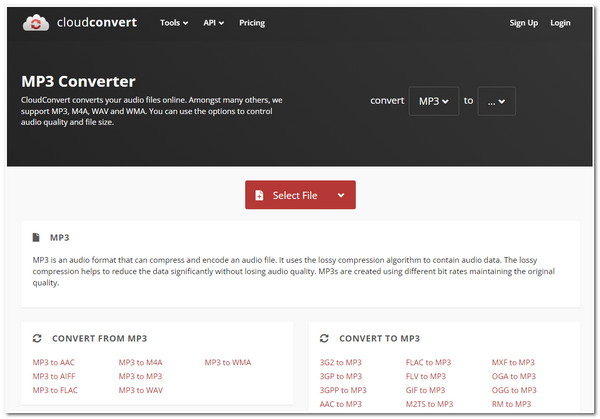
Task: Open the MP3 to WMA link
Action: 228,362
